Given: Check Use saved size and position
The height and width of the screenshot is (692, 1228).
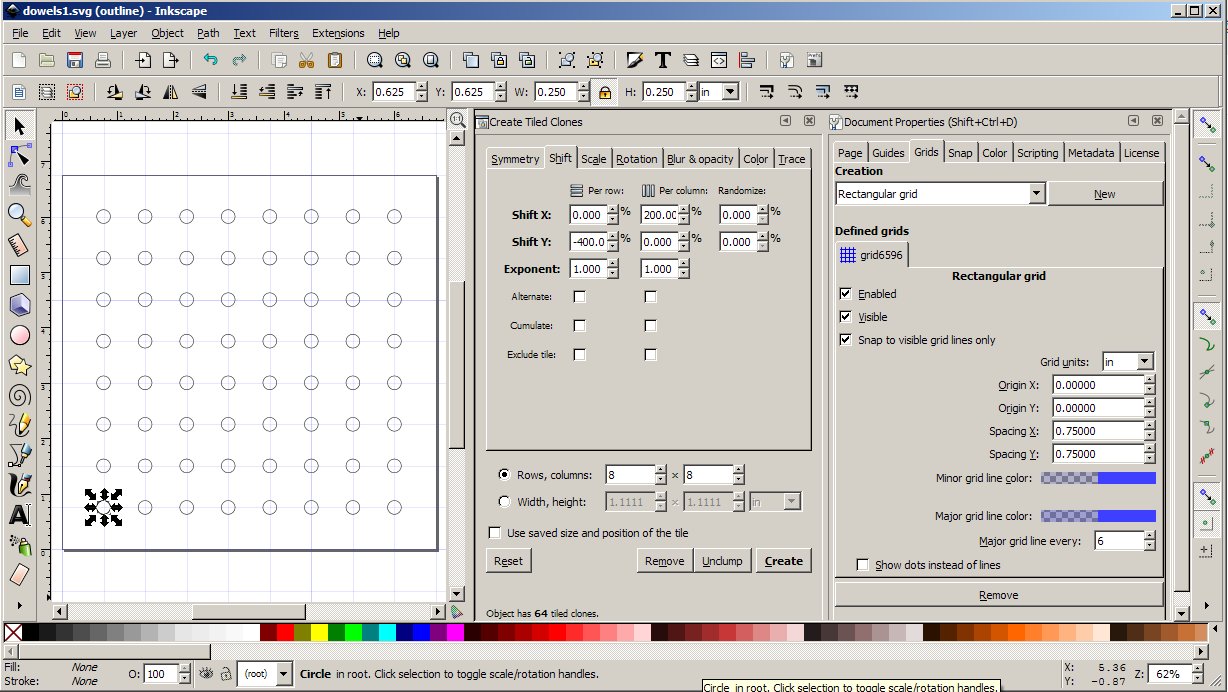Looking at the screenshot, I should coord(494,533).
